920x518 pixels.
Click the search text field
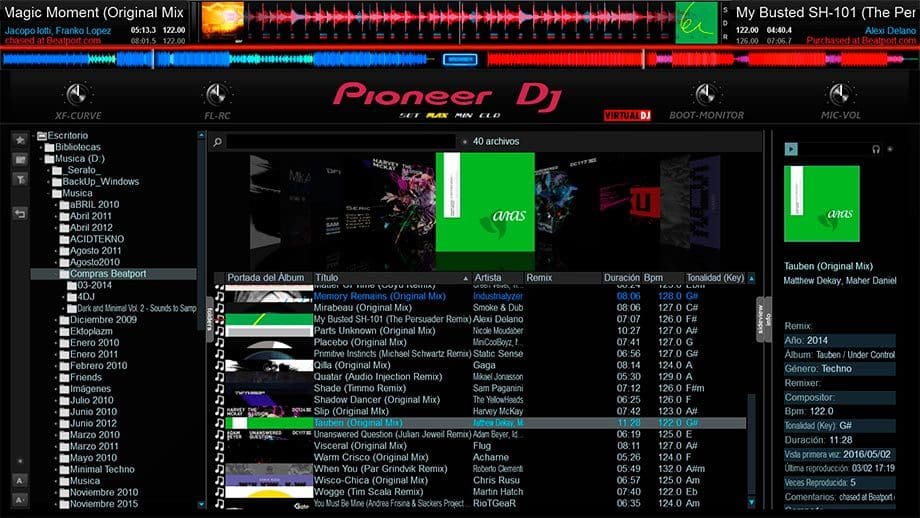pyautogui.click(x=341, y=141)
